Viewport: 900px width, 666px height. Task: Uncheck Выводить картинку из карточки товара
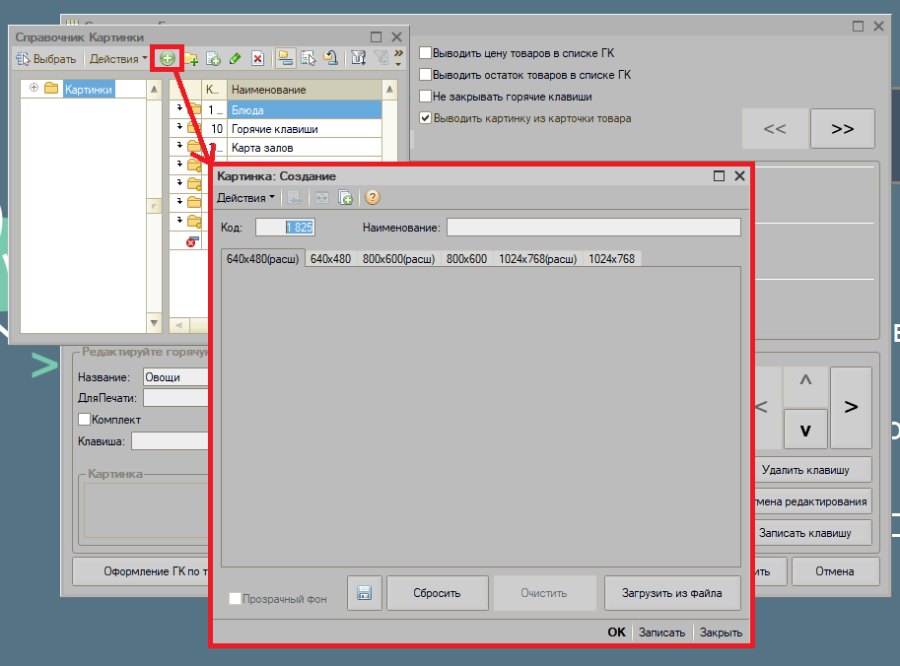point(425,118)
